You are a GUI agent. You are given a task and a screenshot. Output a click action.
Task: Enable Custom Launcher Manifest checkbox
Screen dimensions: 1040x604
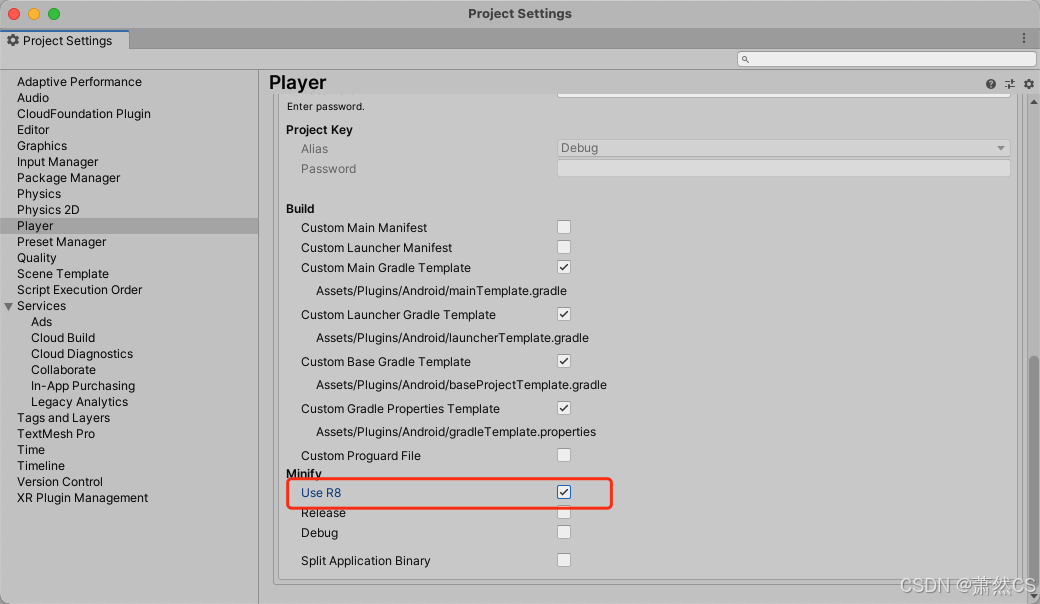[x=564, y=247]
